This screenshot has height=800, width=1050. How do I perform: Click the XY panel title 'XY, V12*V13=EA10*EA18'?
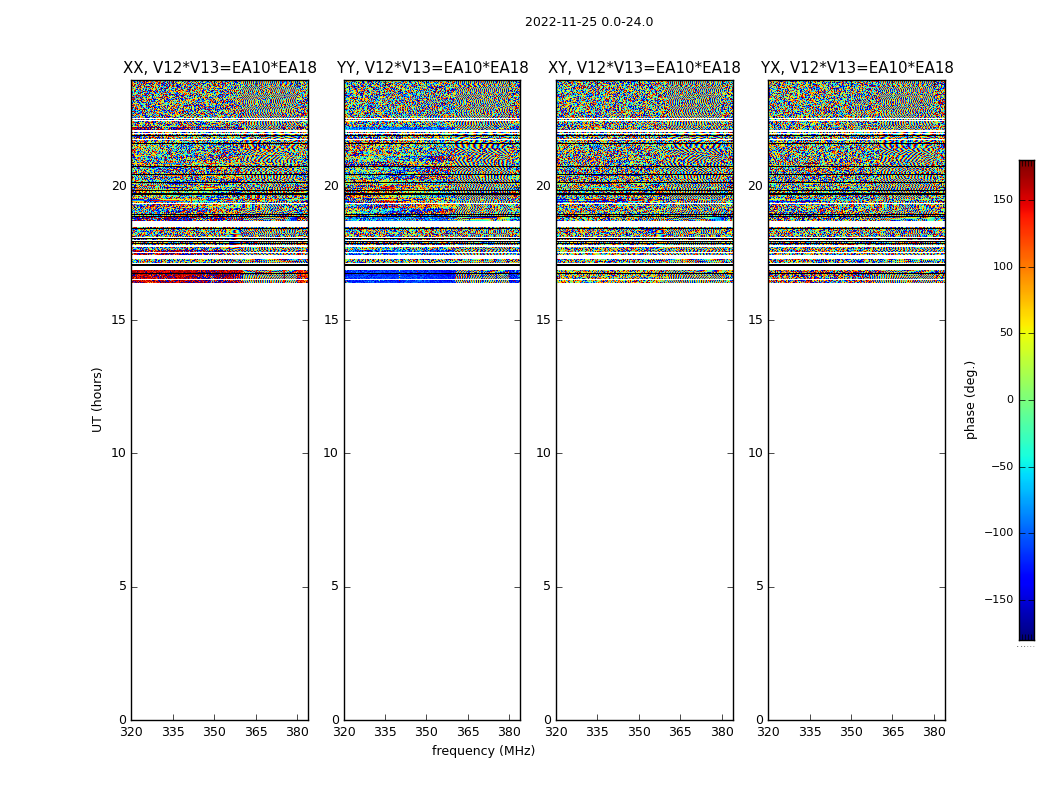click(x=644, y=68)
